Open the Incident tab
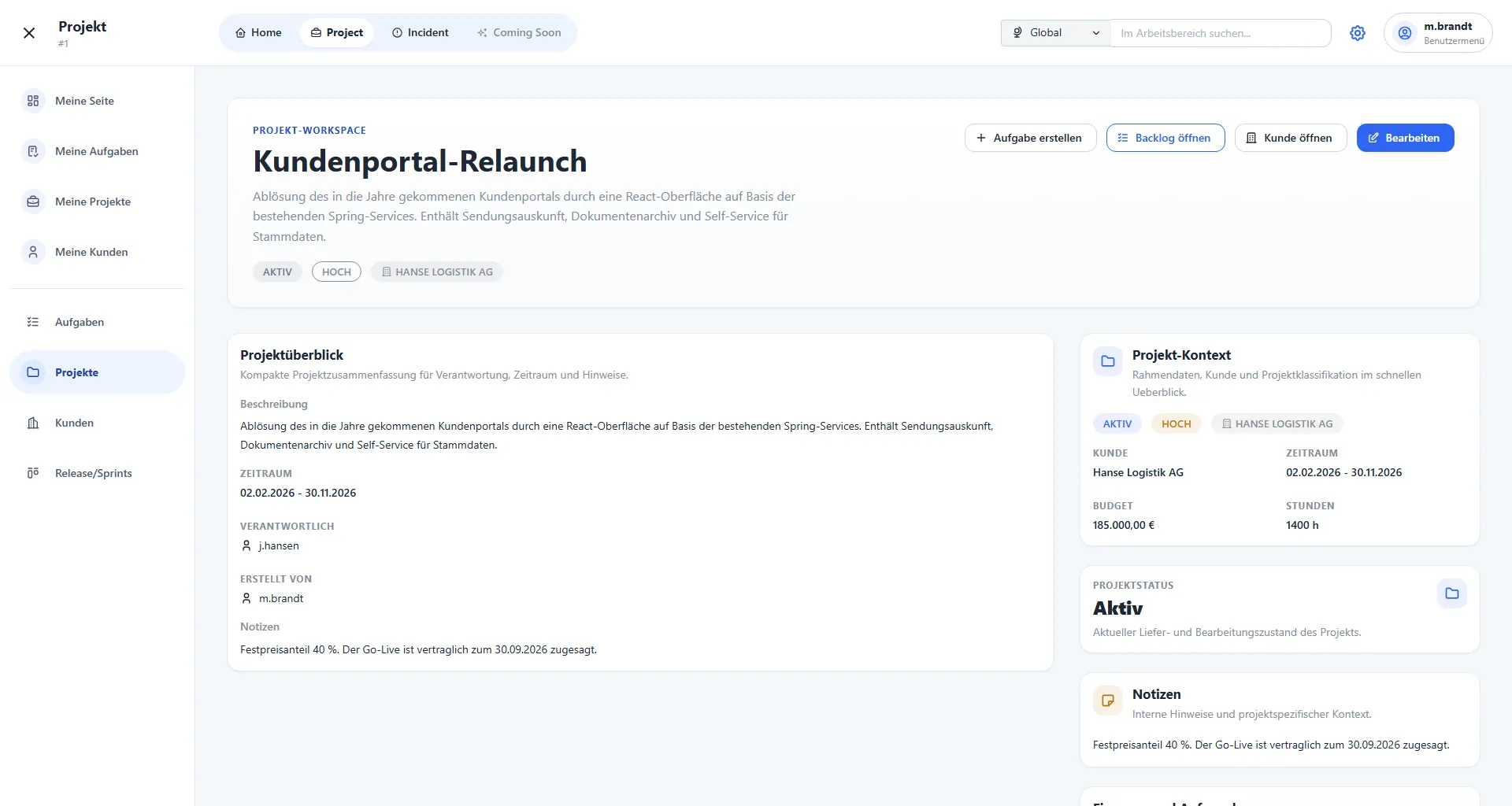 coord(421,33)
